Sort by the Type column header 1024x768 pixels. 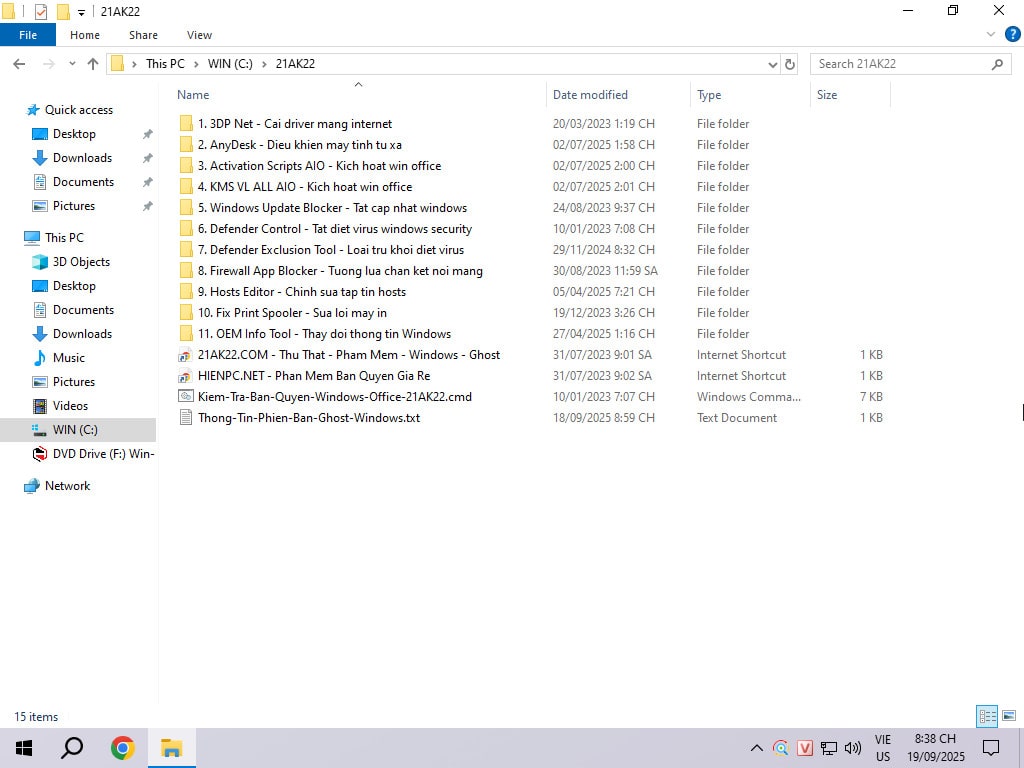coord(709,95)
